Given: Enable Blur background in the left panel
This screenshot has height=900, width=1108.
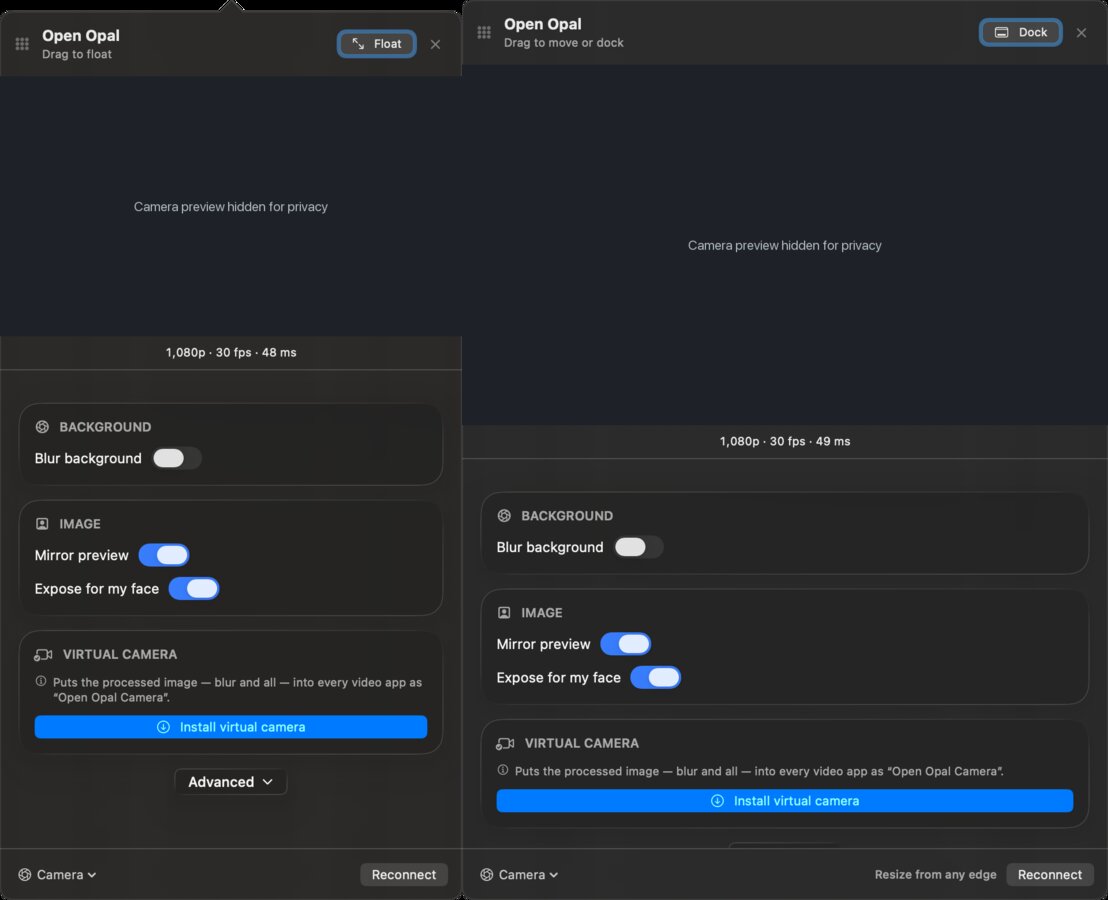Looking at the screenshot, I should [x=177, y=458].
